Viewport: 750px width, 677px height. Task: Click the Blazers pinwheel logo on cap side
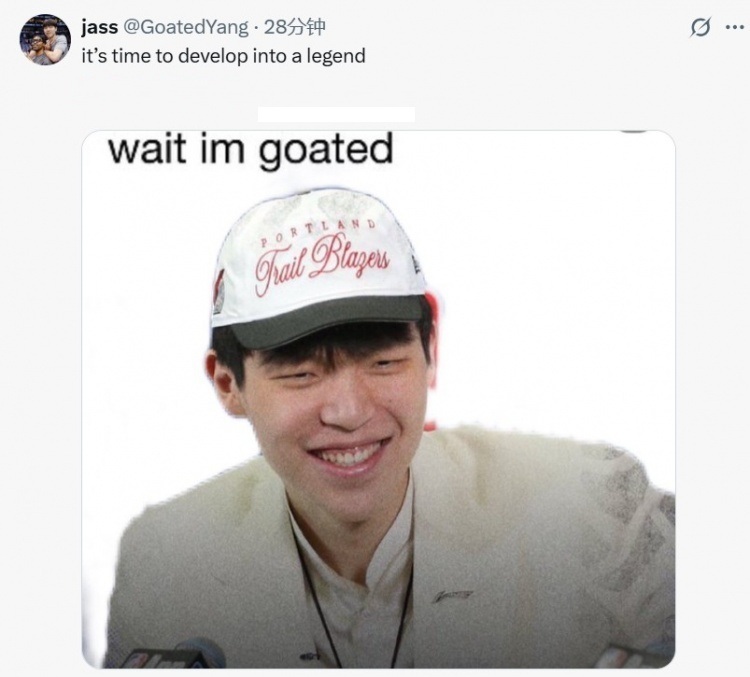pyautogui.click(x=219, y=291)
